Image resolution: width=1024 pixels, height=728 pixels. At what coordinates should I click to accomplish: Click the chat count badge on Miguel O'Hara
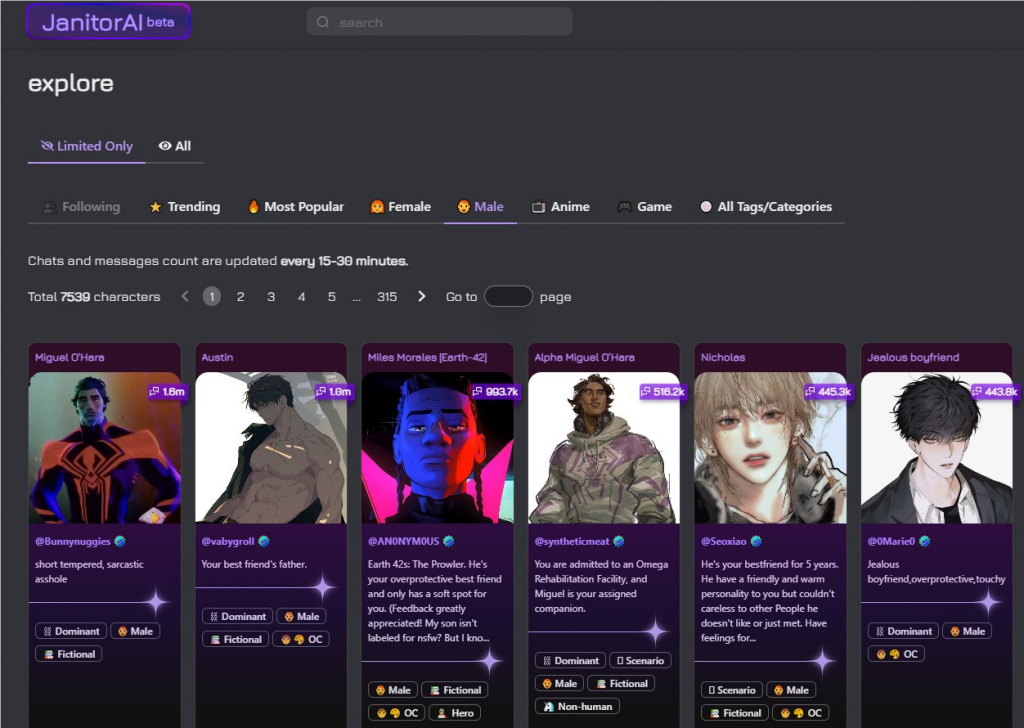point(167,392)
